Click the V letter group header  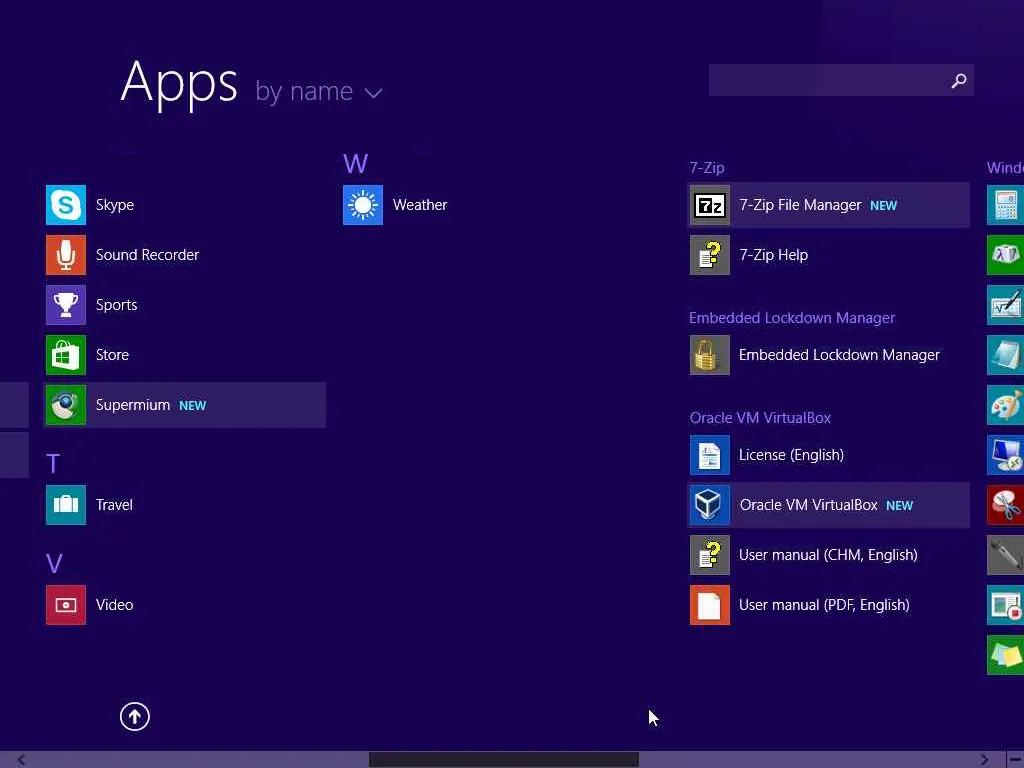coord(54,564)
